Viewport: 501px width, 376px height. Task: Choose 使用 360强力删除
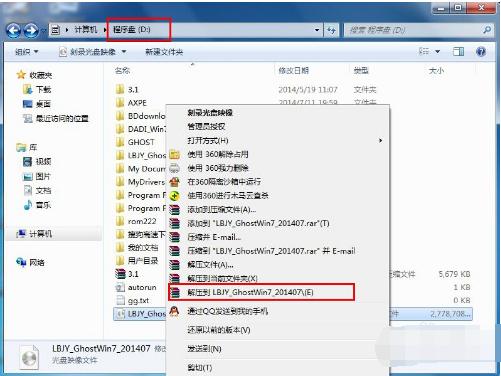pos(218,168)
